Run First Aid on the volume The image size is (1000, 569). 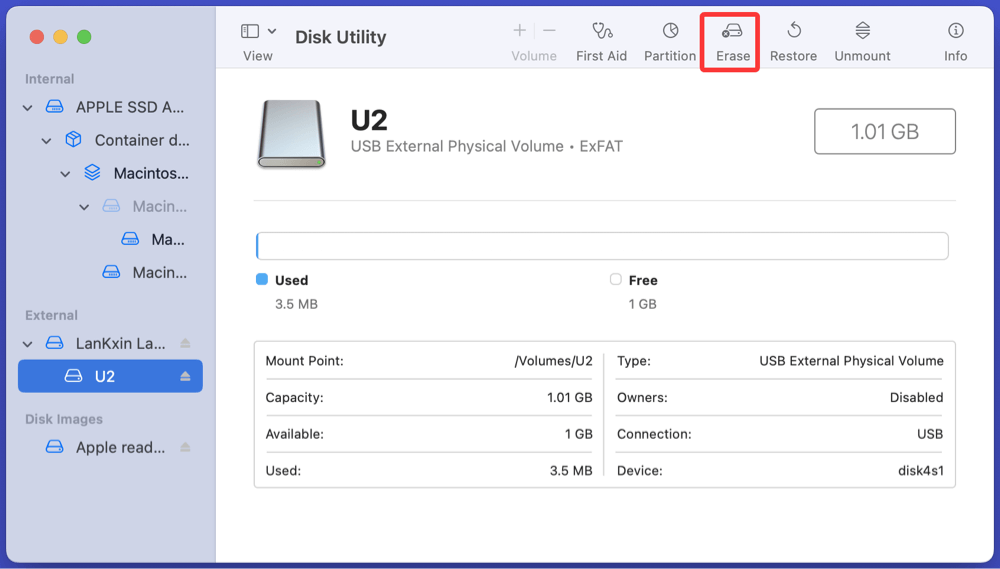[x=601, y=32]
